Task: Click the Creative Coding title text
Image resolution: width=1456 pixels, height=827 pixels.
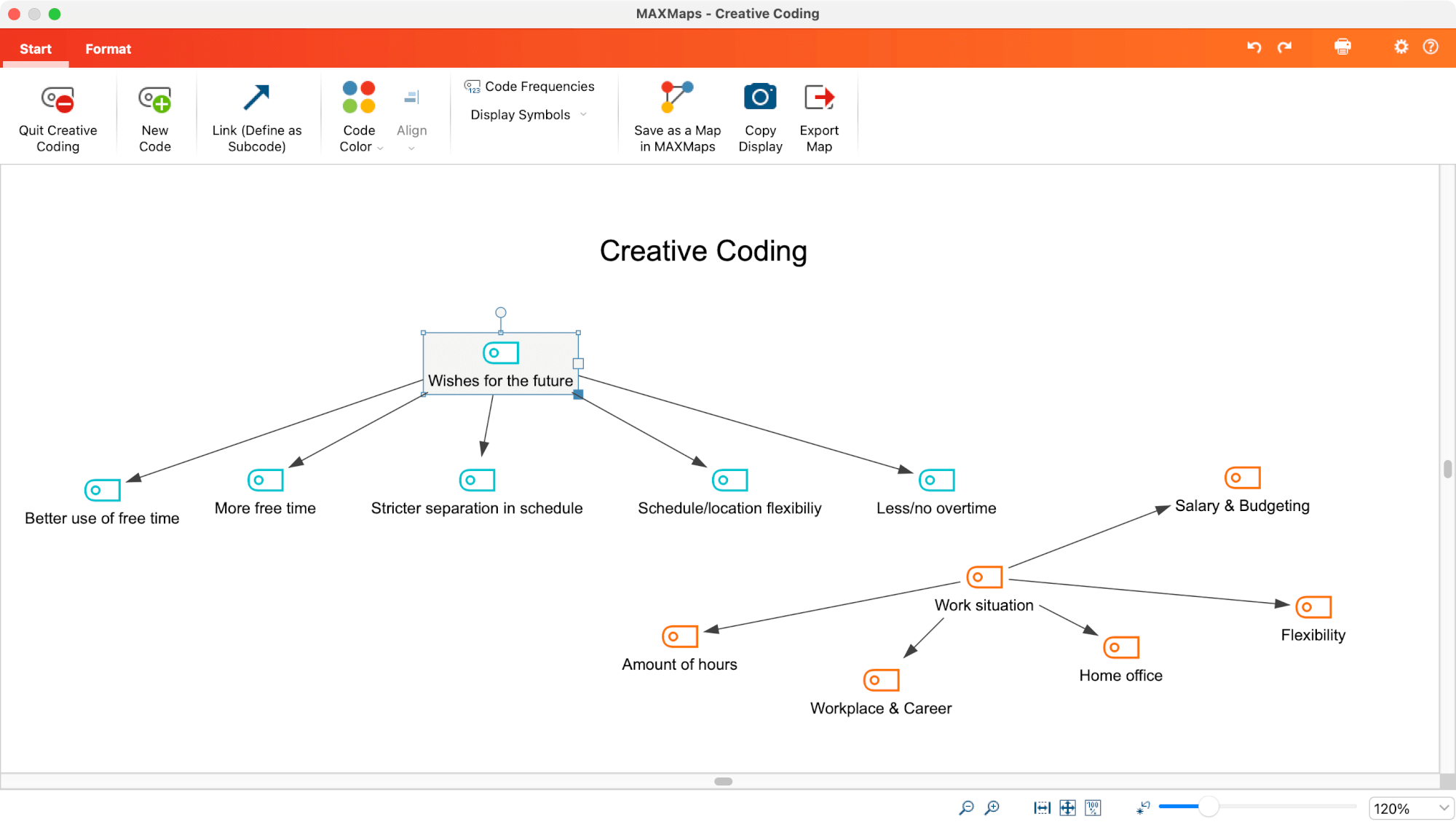Action: point(703,251)
